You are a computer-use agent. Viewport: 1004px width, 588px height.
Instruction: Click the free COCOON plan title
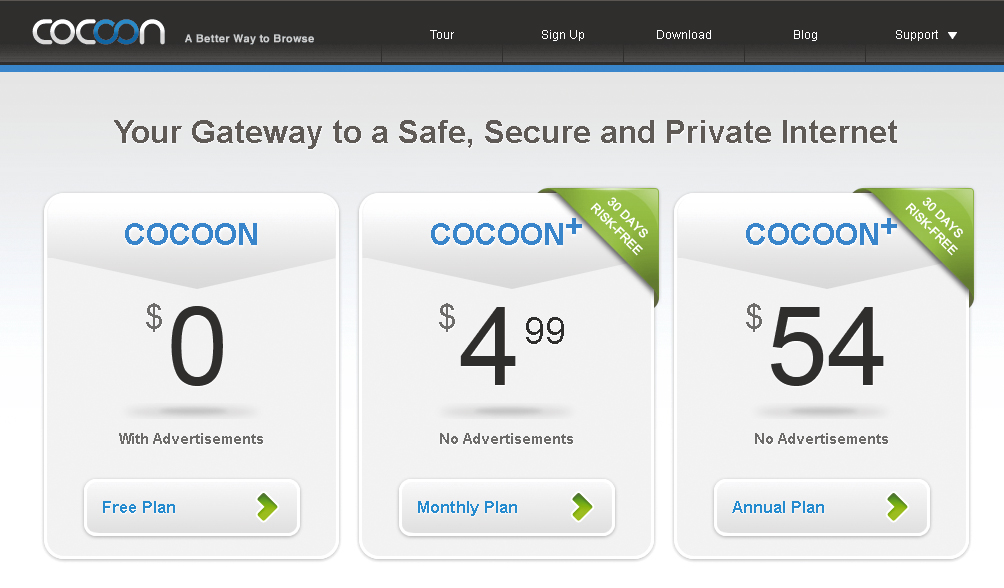point(191,235)
